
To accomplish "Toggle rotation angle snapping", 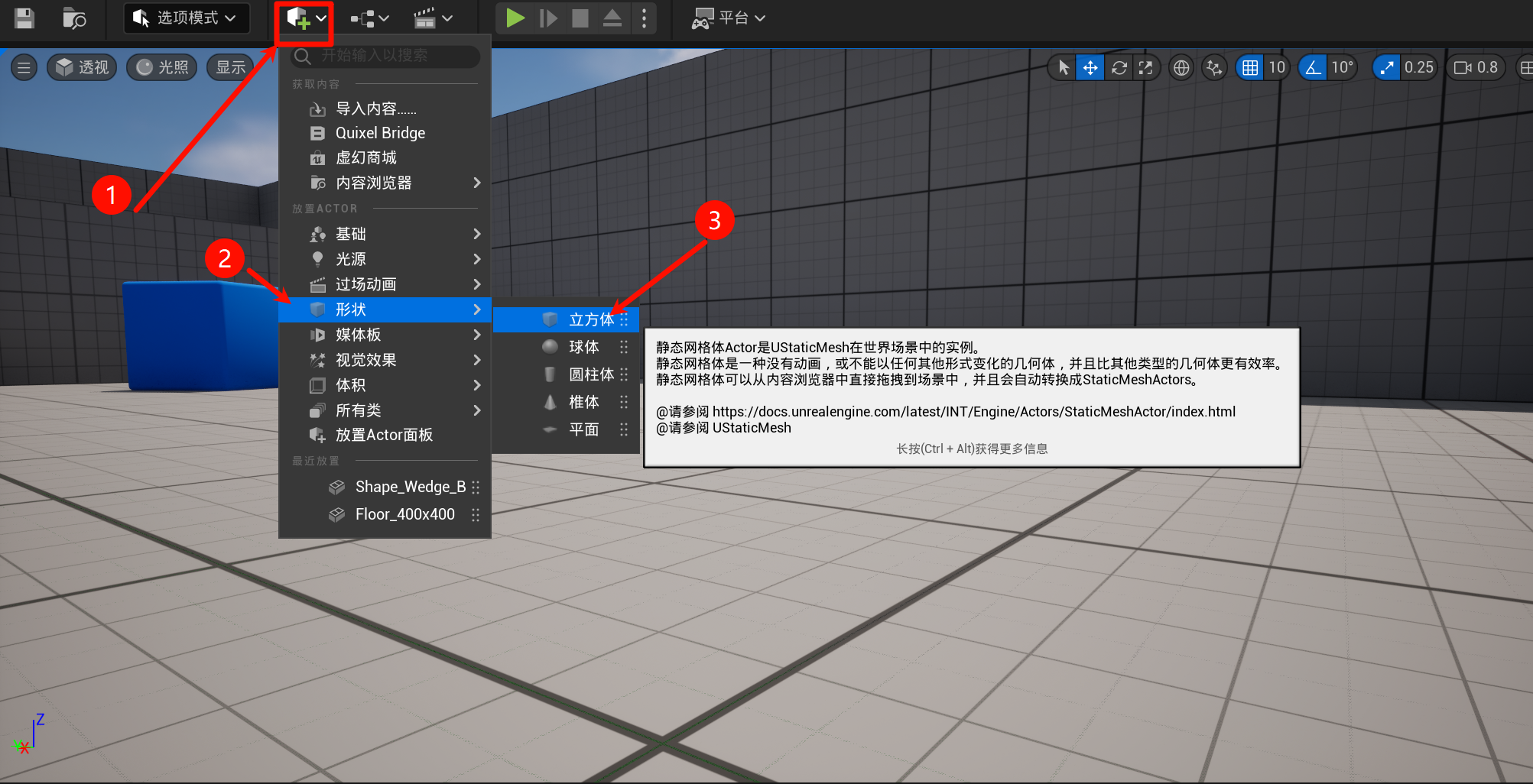I will [x=1313, y=68].
